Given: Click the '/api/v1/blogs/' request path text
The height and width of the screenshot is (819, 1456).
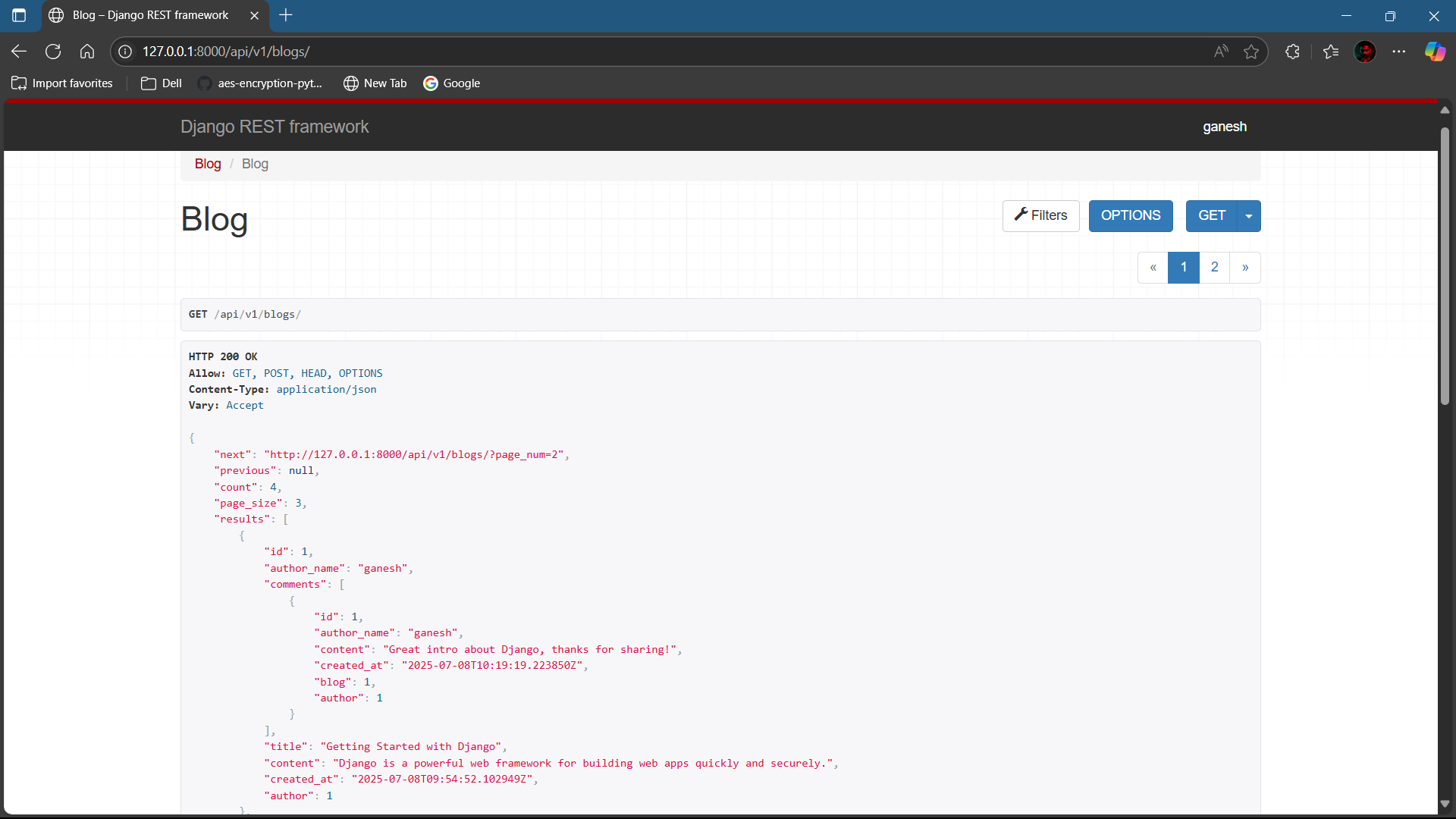Looking at the screenshot, I should 257,314.
